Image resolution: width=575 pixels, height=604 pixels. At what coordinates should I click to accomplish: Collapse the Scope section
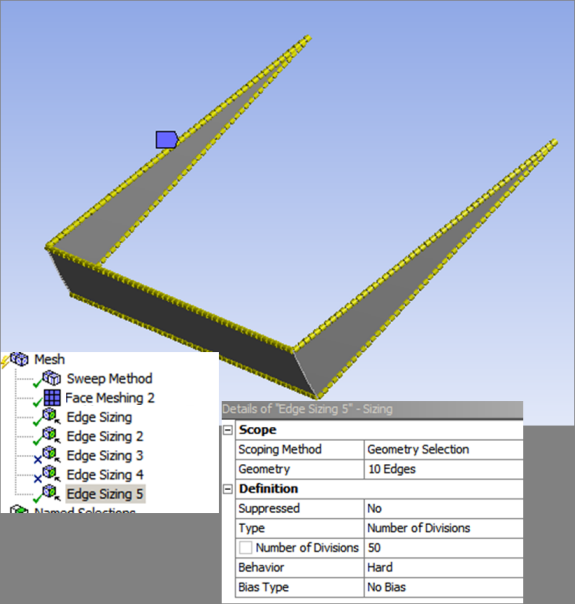(228, 430)
